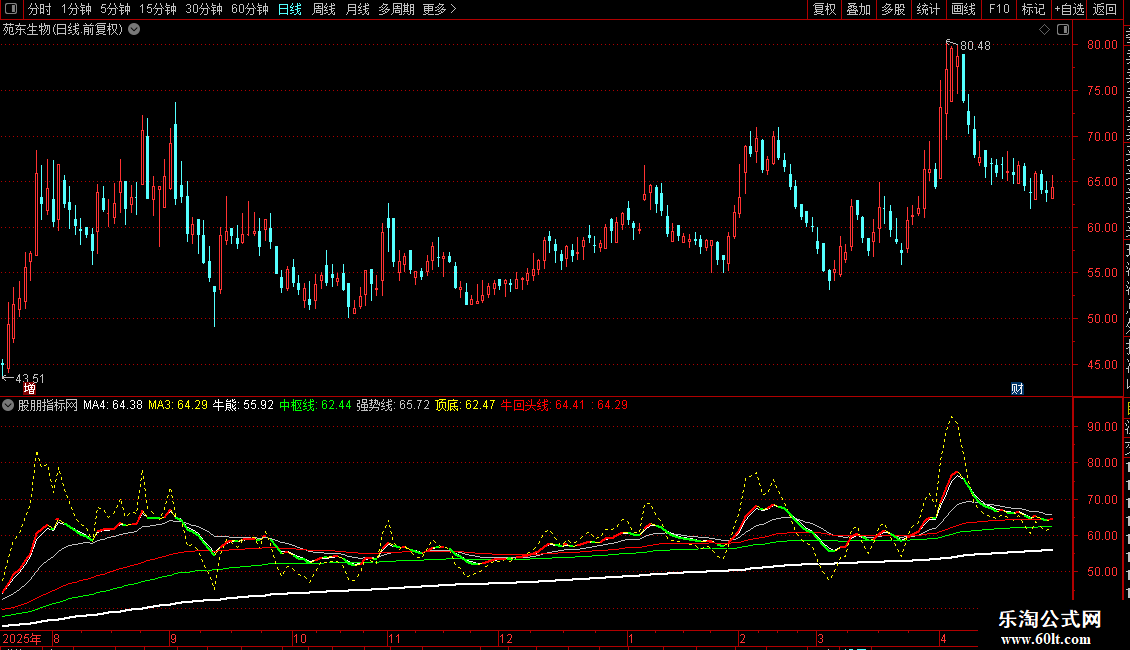Click the 顶底: 62.47 indicator value
Viewport: 1130px width, 650px height.
(465, 405)
